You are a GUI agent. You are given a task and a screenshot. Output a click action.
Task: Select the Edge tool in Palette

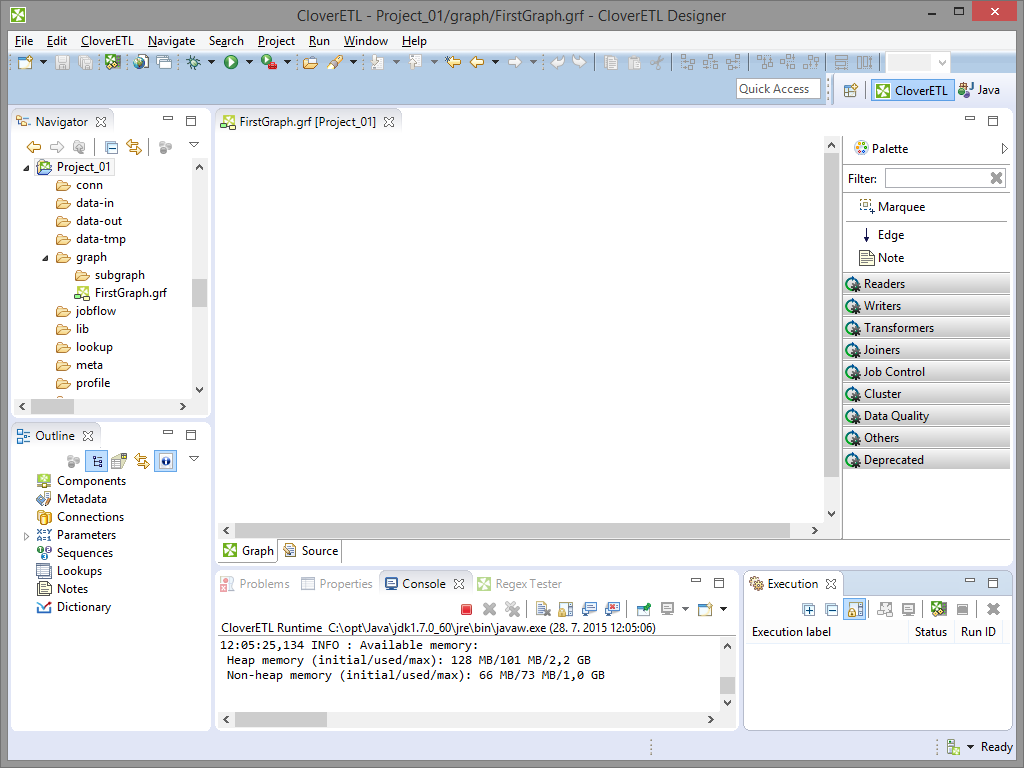pos(890,235)
